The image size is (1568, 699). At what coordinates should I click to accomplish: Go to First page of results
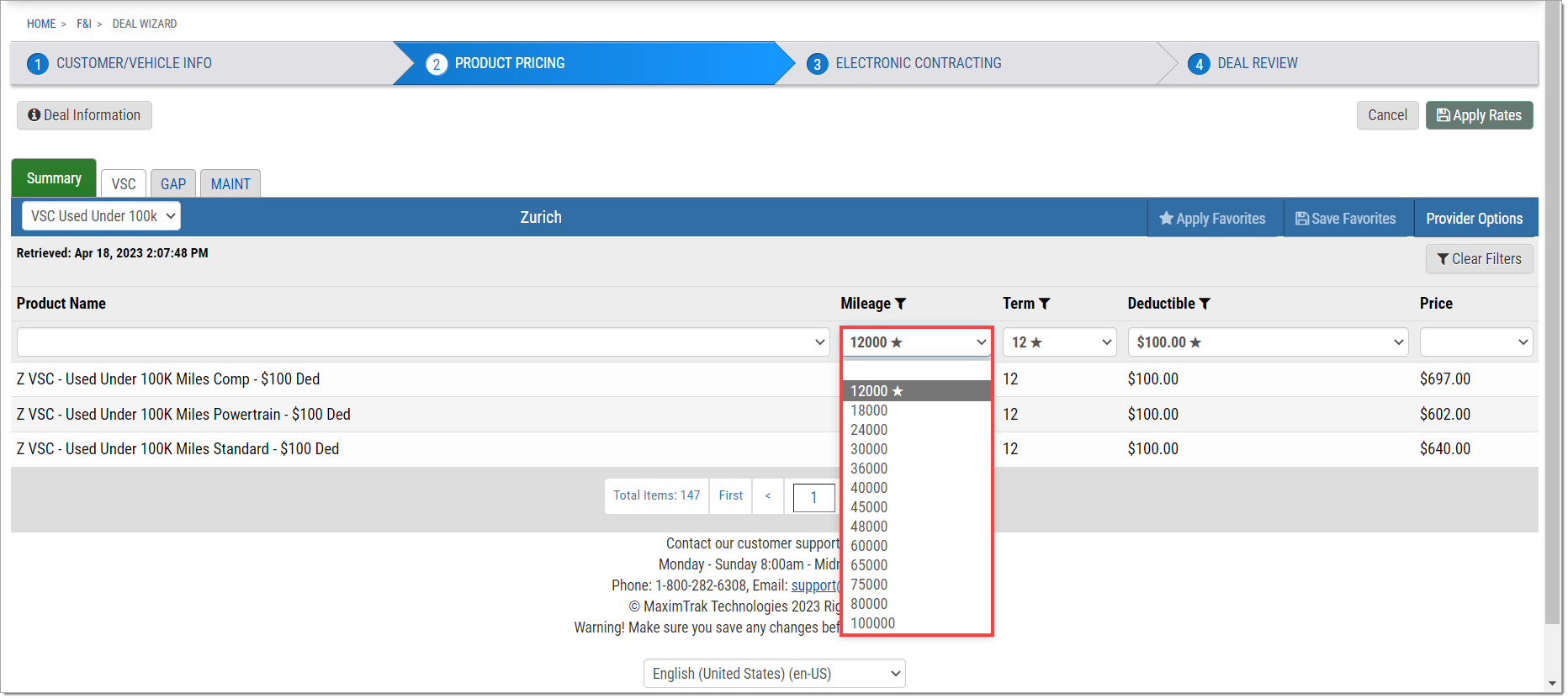(x=731, y=495)
